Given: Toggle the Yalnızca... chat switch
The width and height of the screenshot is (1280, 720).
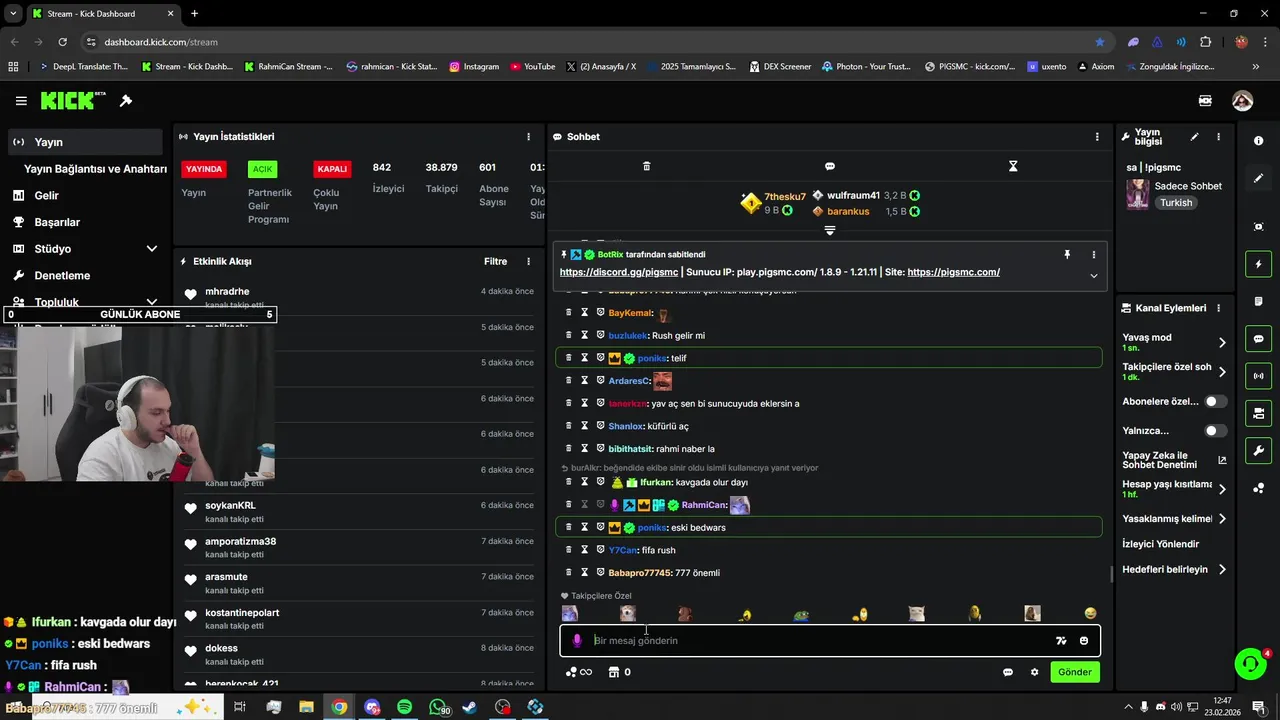Looking at the screenshot, I should 1215,431.
